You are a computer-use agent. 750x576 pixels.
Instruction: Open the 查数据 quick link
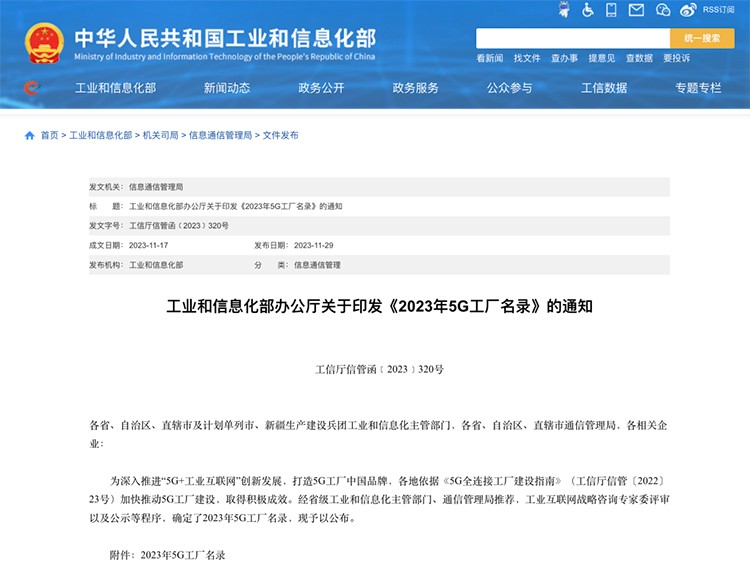point(639,58)
